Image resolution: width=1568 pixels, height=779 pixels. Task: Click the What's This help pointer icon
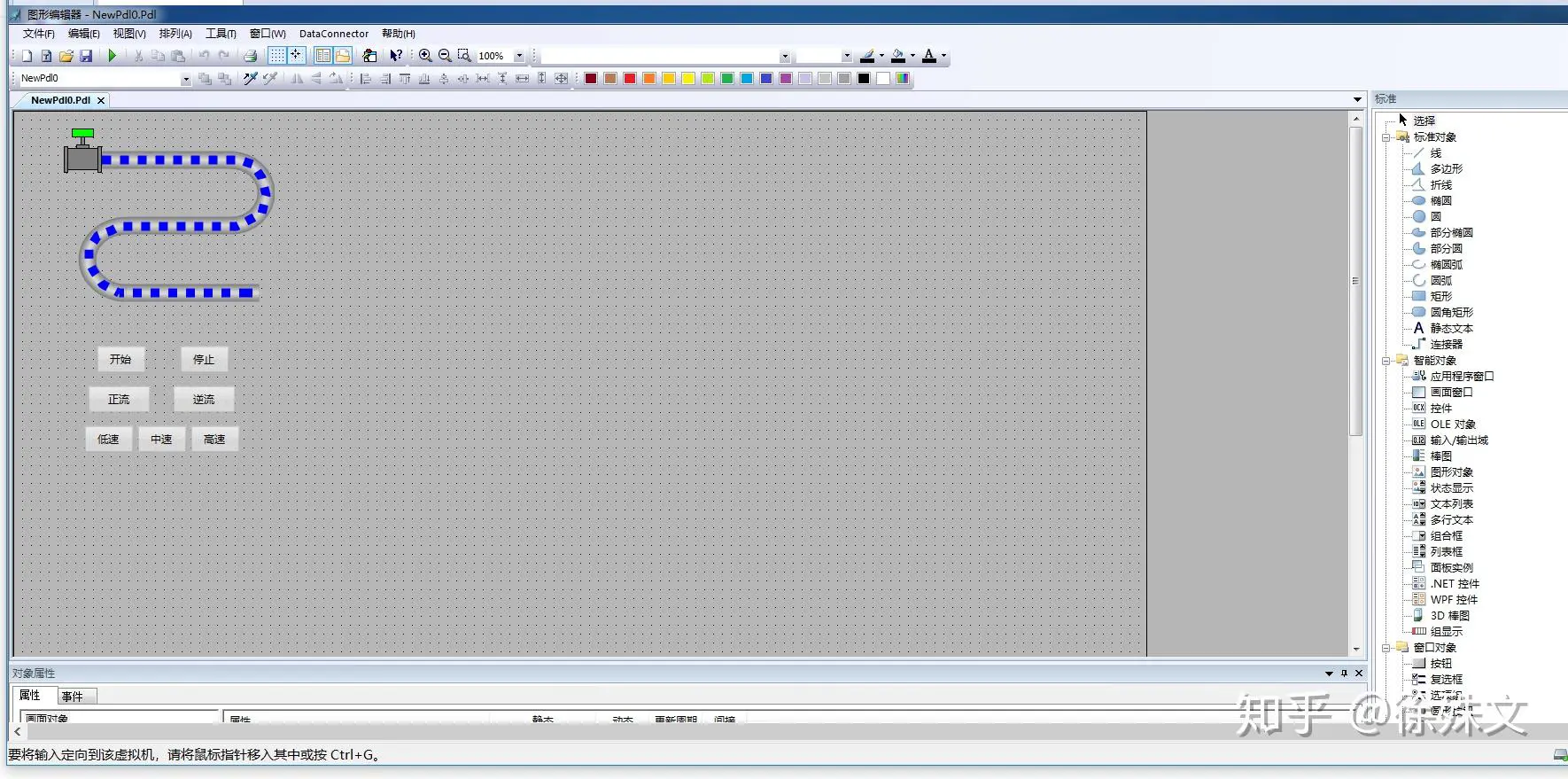[396, 56]
